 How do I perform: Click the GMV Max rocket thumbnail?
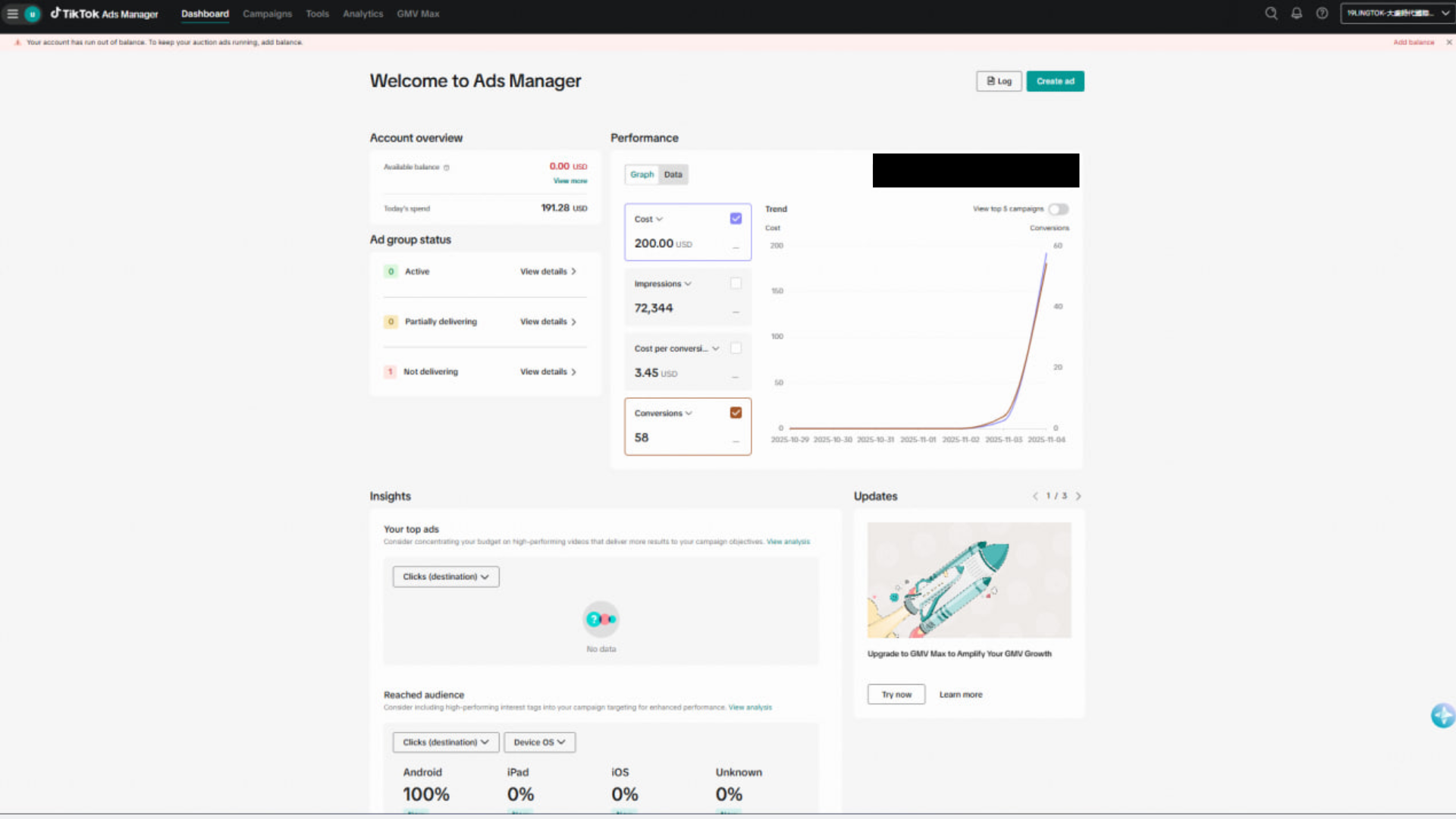[969, 580]
